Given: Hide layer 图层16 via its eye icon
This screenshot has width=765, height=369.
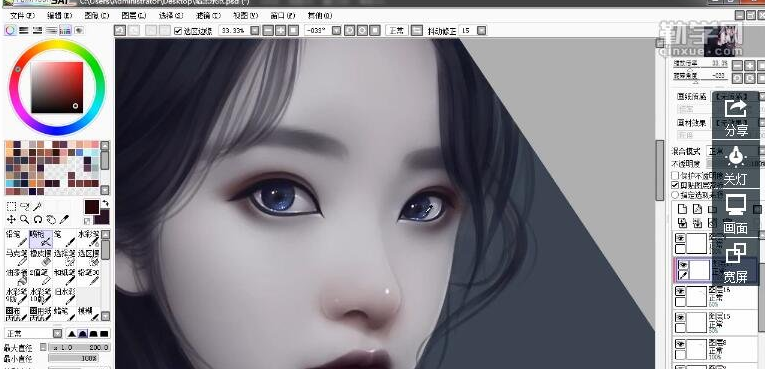Looking at the screenshot, I should (680, 291).
